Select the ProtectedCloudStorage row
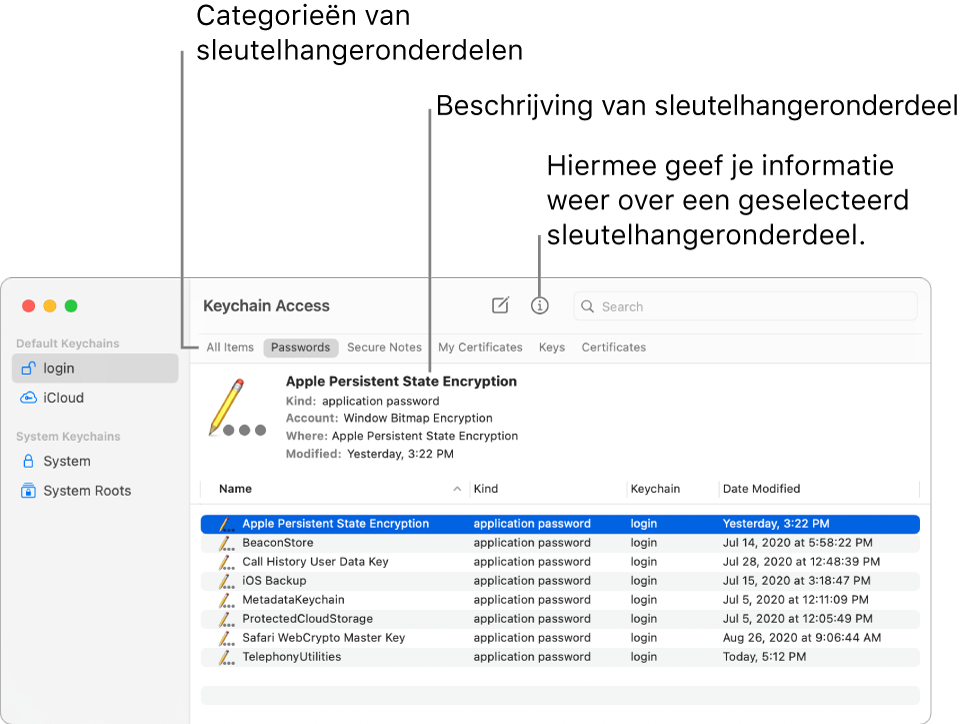963x724 pixels. [560, 619]
